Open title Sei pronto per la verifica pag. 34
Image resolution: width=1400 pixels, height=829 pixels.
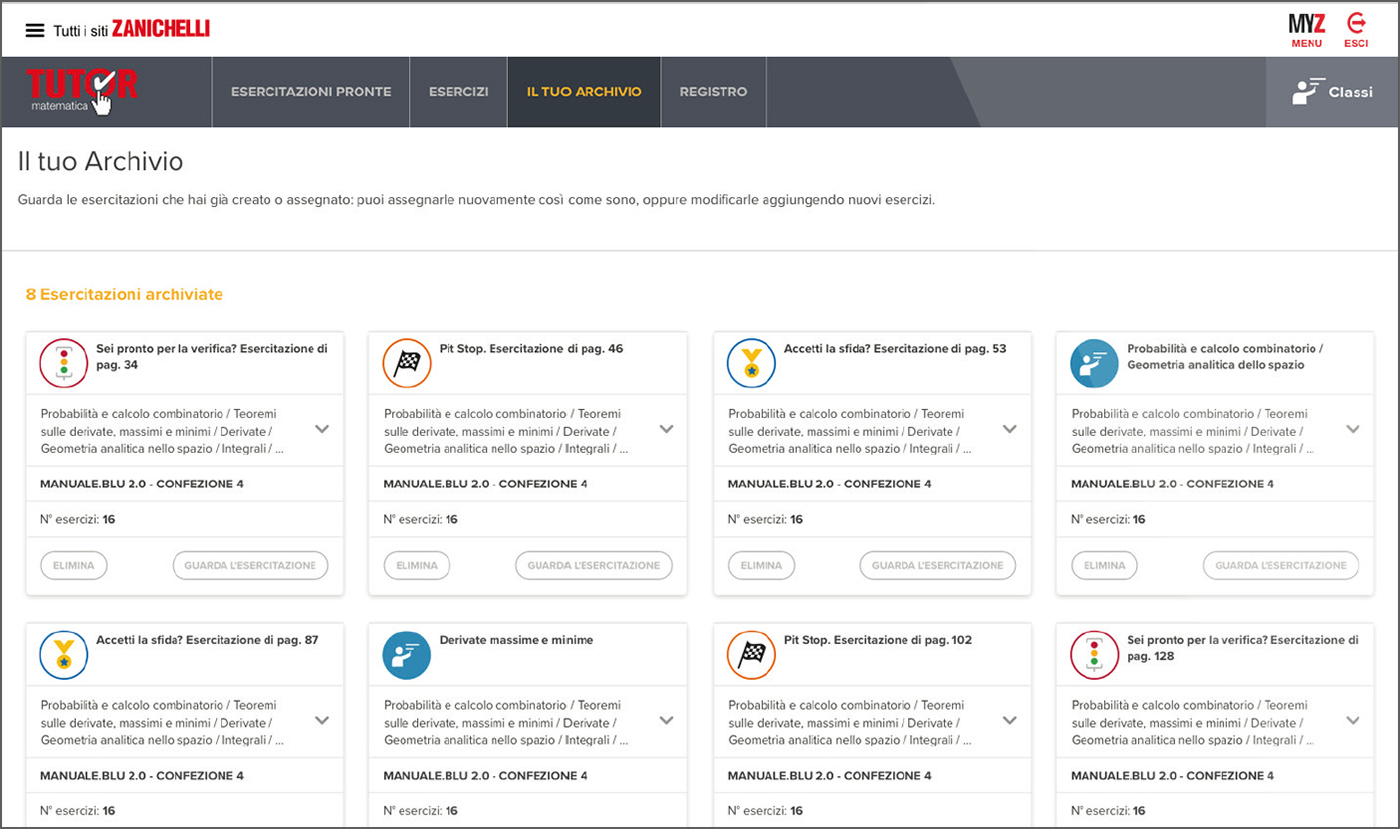pyautogui.click(x=212, y=357)
